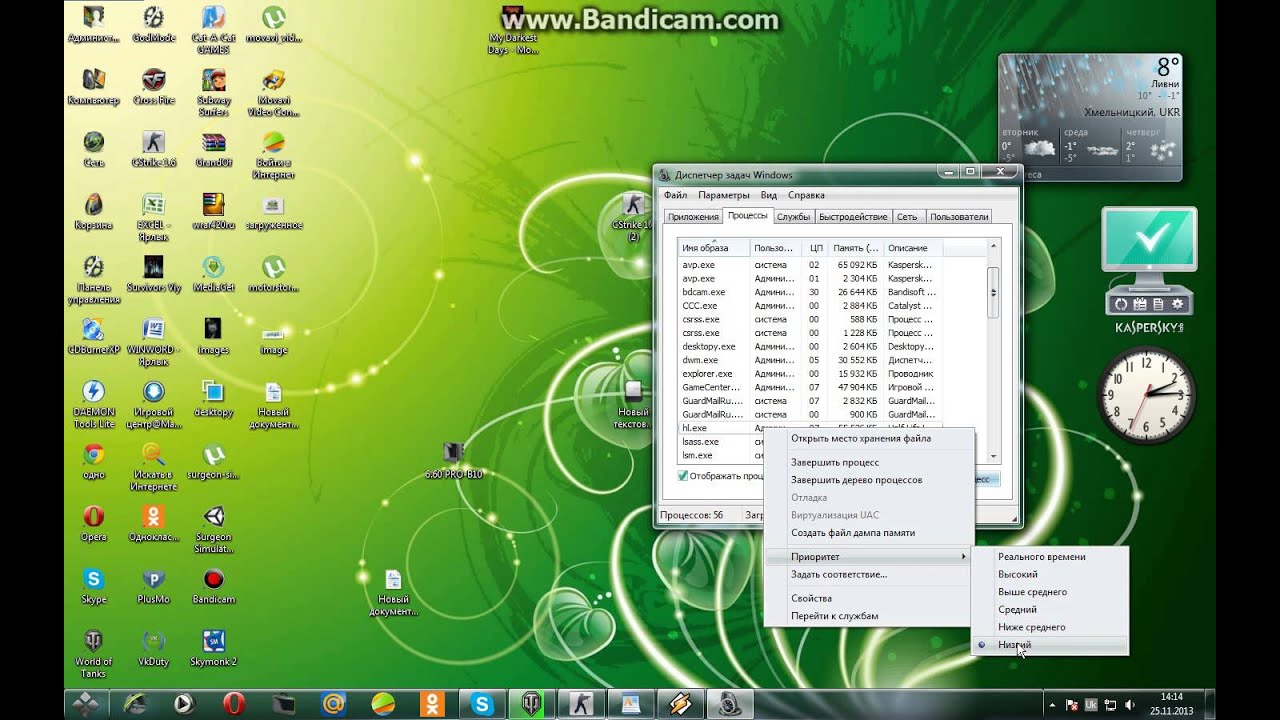Sort by Память column header

(856, 248)
